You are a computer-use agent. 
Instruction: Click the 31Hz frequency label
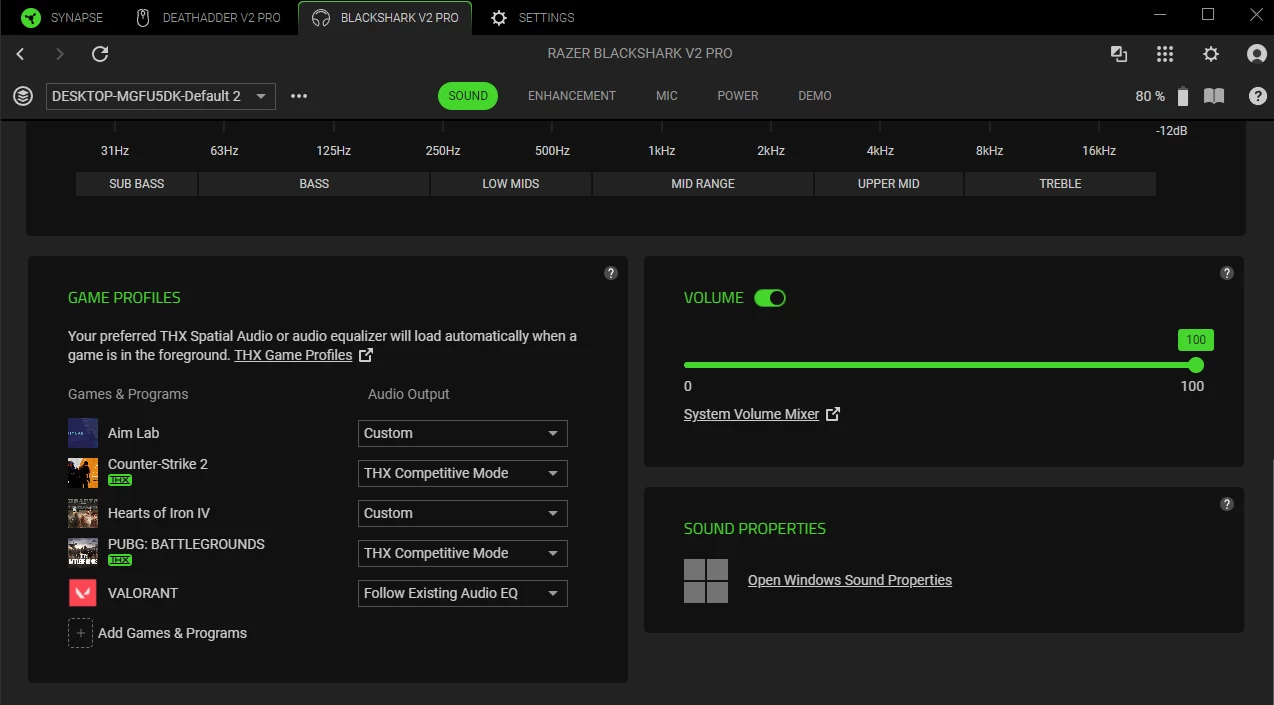(x=115, y=151)
